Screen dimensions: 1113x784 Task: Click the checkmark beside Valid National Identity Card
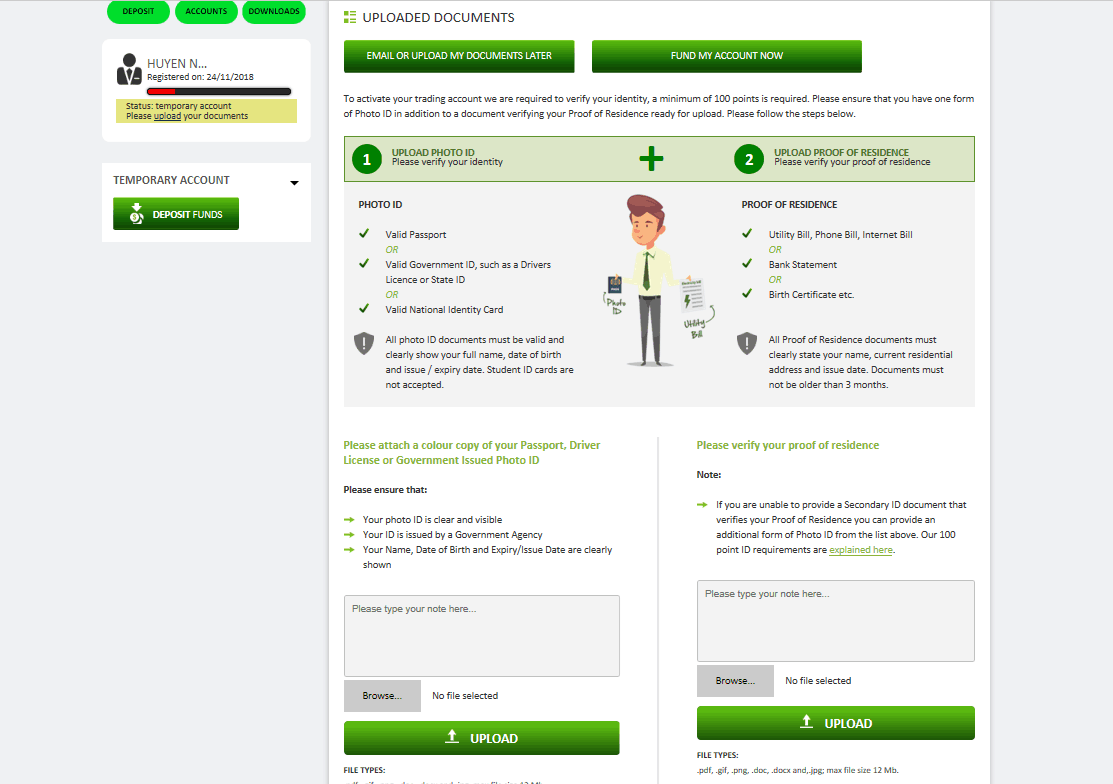tap(364, 309)
